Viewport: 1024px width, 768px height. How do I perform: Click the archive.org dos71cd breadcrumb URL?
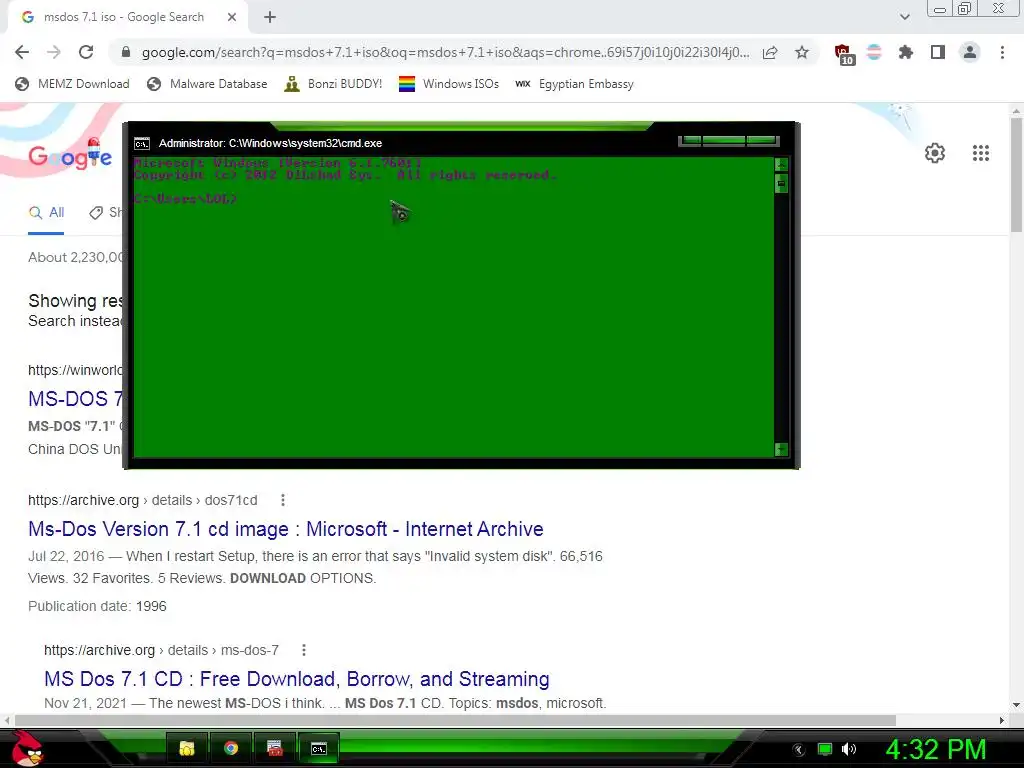click(142, 500)
